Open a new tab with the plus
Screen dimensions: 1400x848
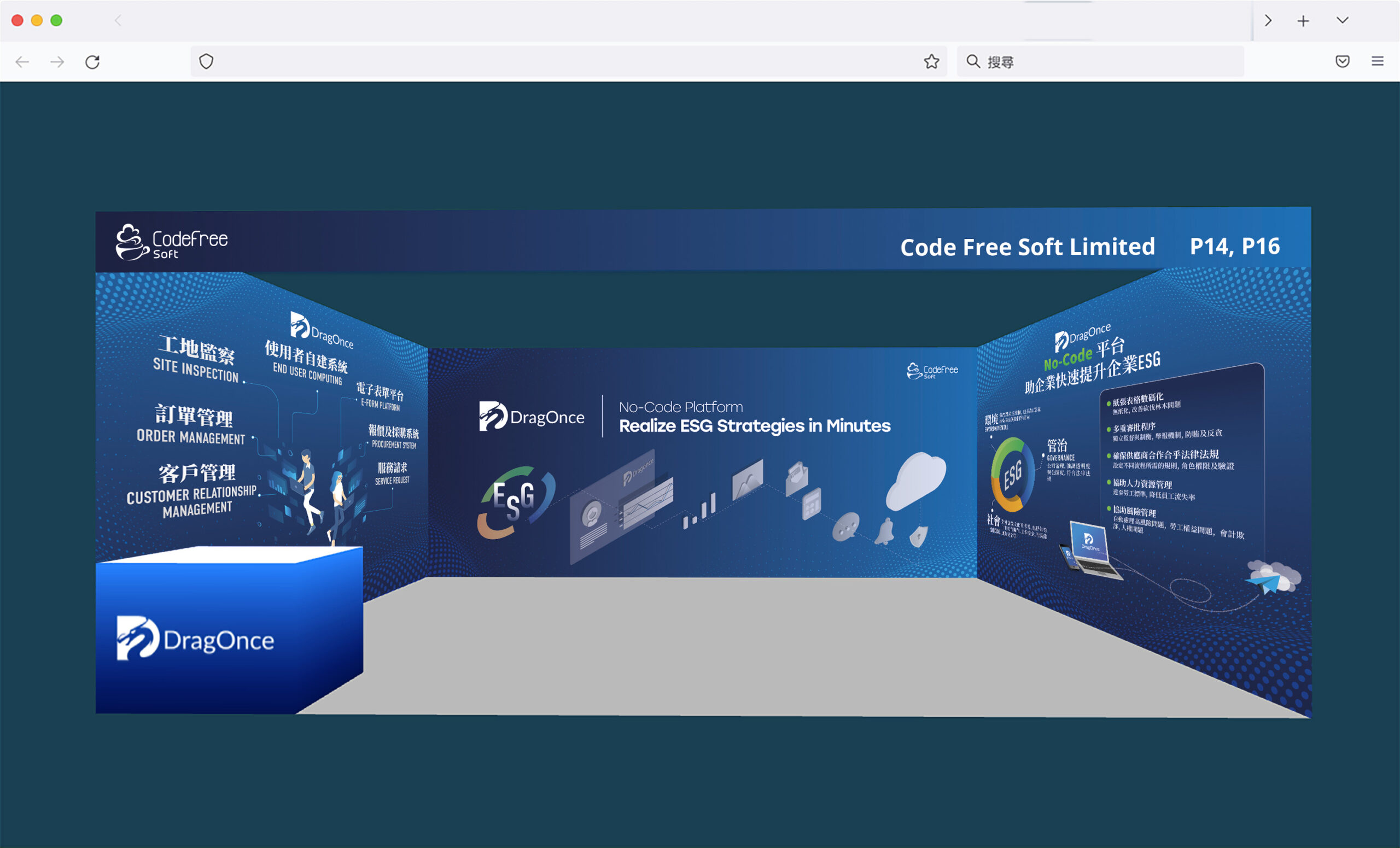point(1303,21)
